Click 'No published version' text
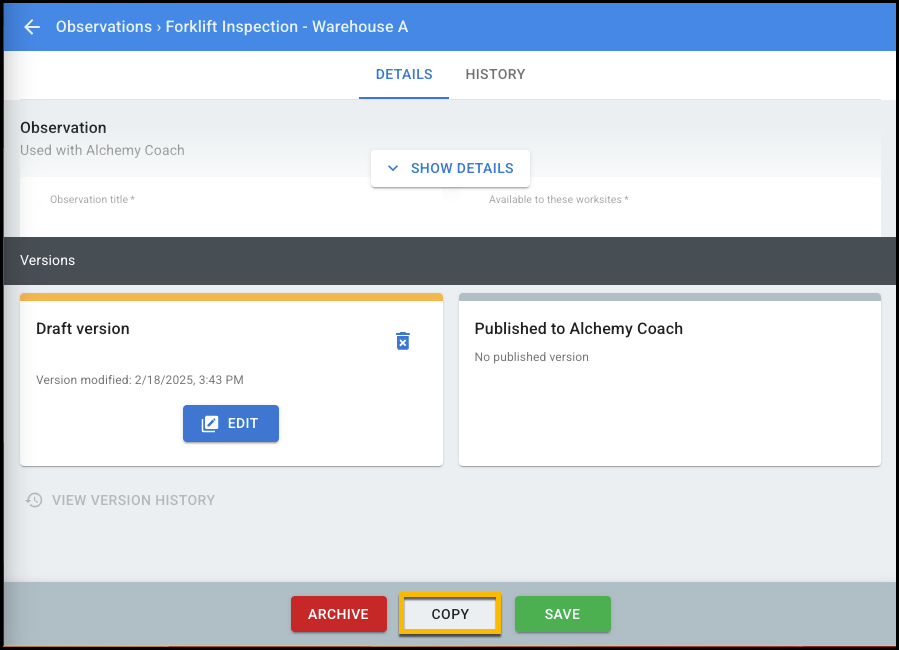Viewport: 899px width, 650px height. pyautogui.click(x=531, y=357)
